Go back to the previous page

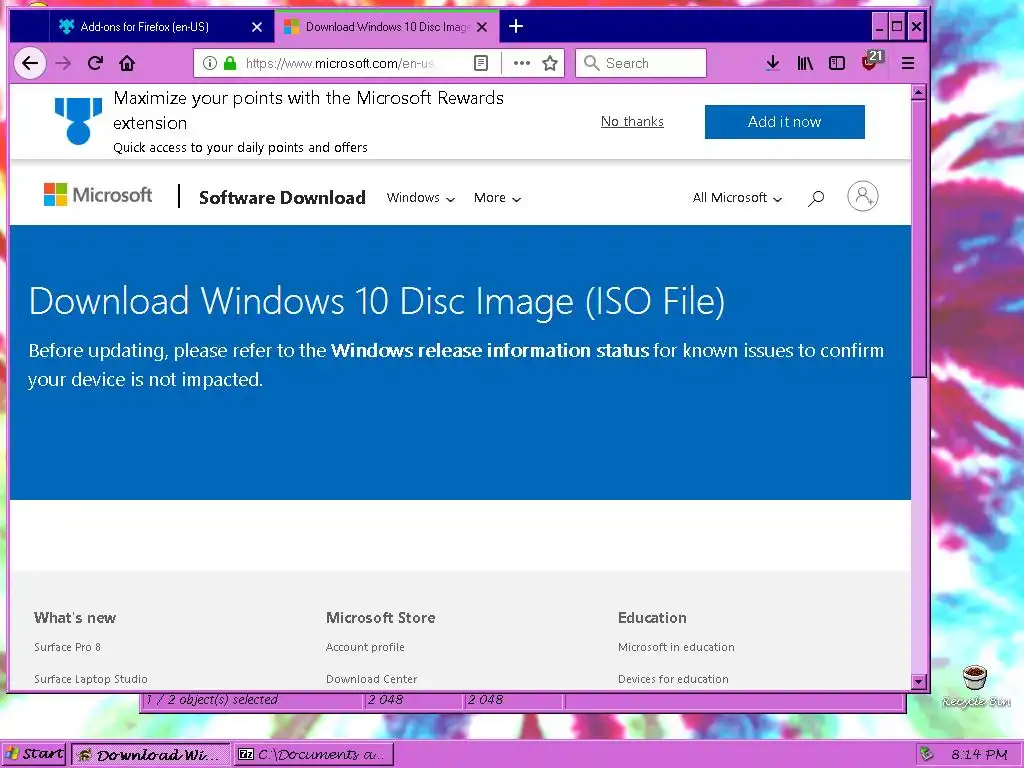30,63
